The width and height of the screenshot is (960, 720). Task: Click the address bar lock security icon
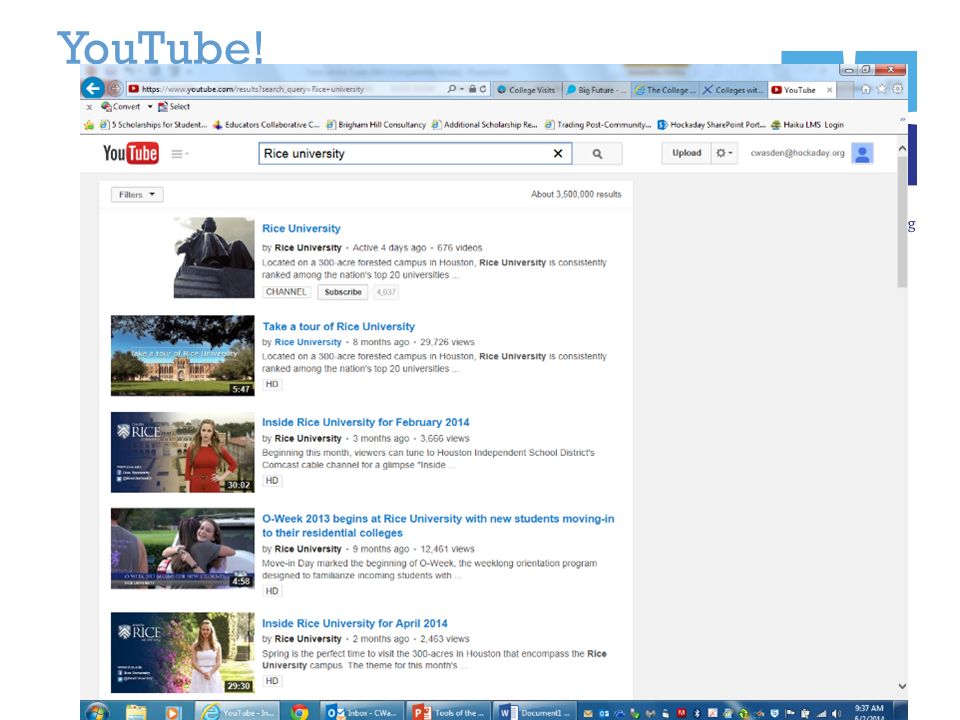(x=473, y=89)
